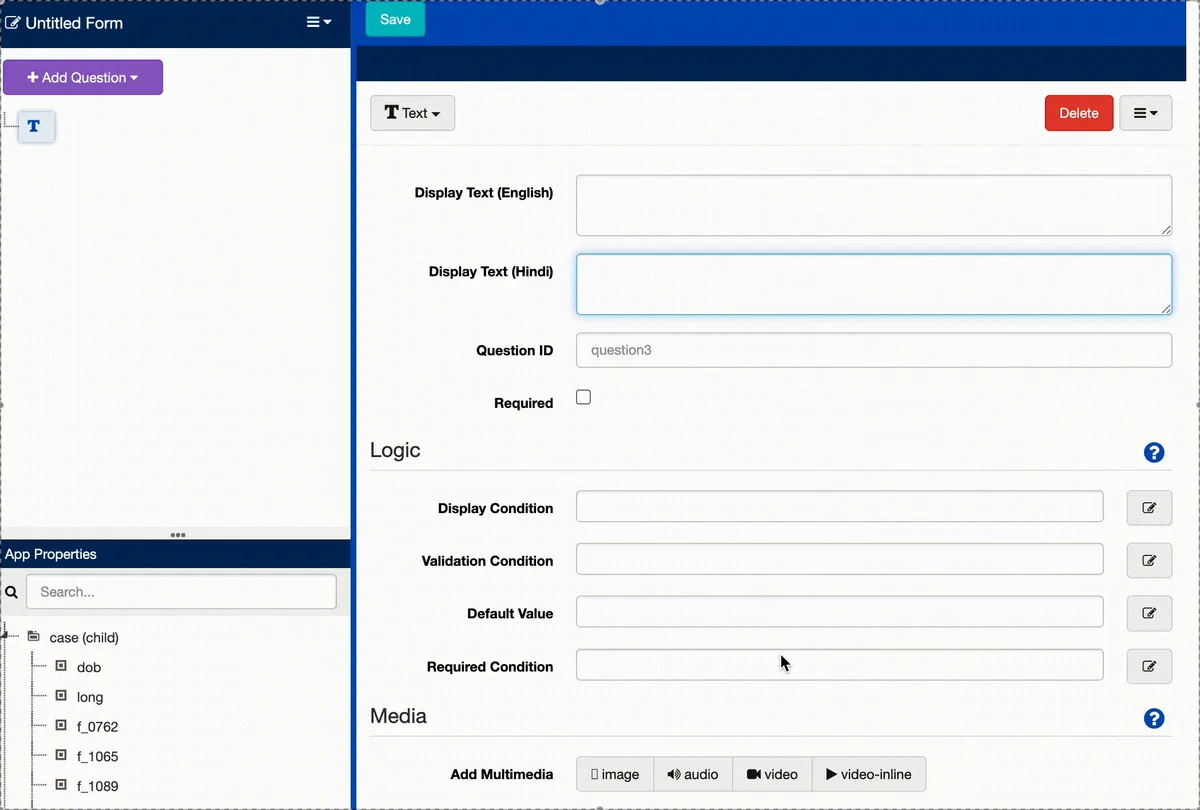This screenshot has width=1200, height=810.
Task: Toggle the Required checkbox
Action: coord(584,397)
